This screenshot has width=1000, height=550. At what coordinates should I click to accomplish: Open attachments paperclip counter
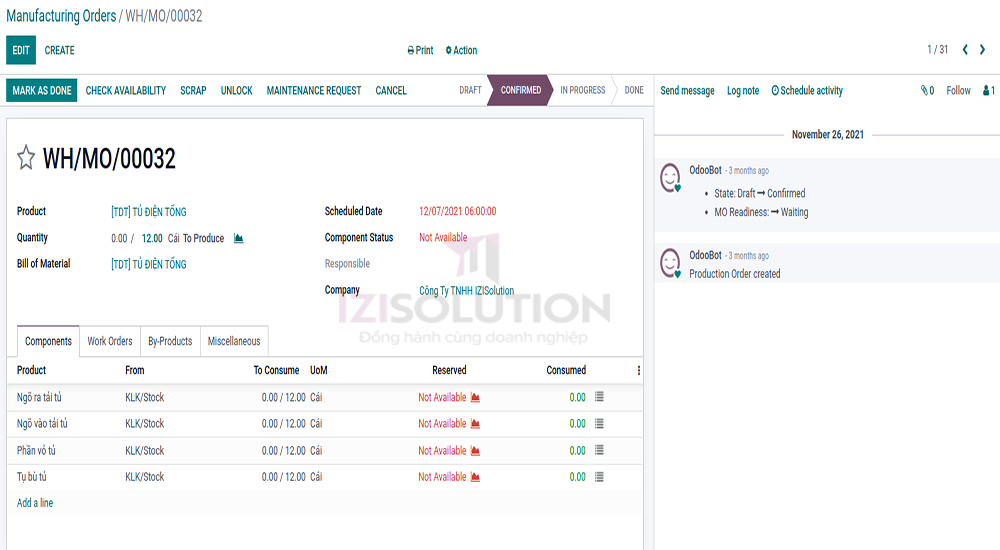click(x=927, y=91)
